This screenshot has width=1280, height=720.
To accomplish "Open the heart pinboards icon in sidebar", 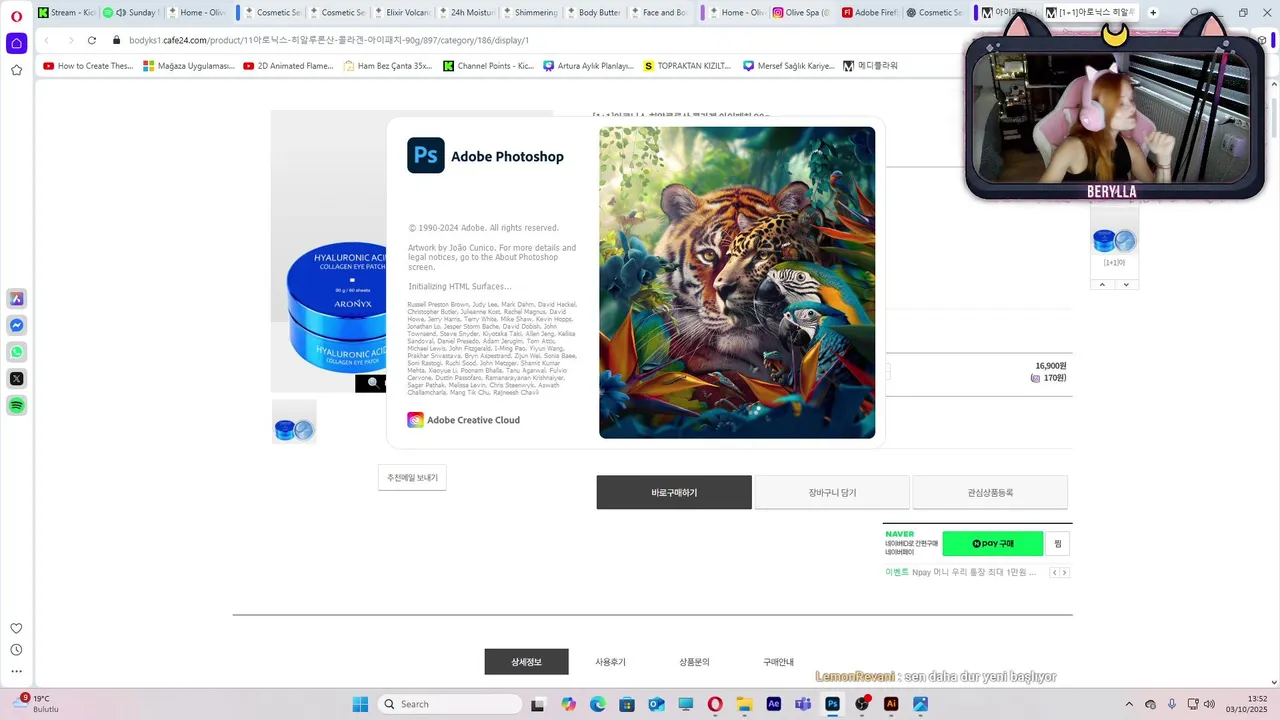I will (16, 628).
